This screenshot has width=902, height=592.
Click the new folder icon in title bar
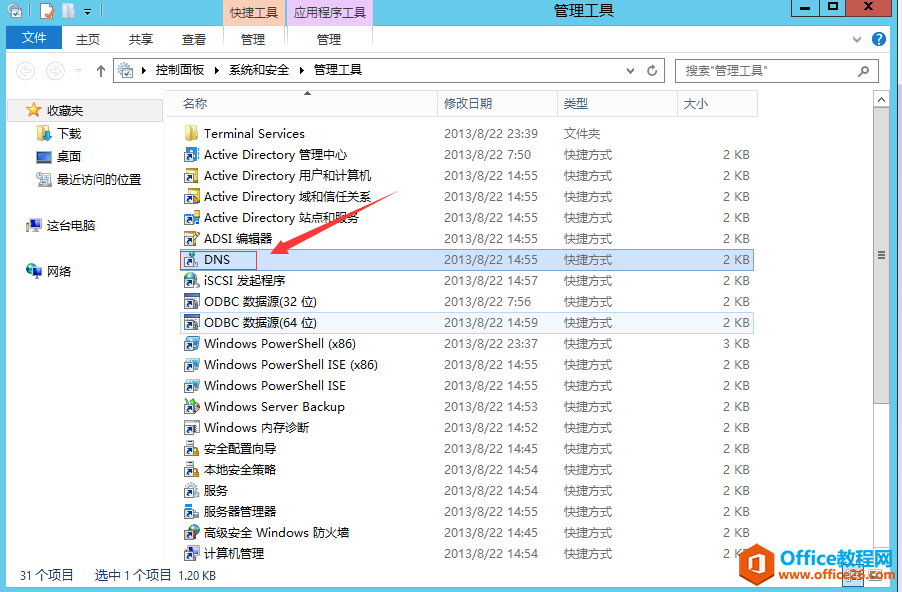(68, 11)
